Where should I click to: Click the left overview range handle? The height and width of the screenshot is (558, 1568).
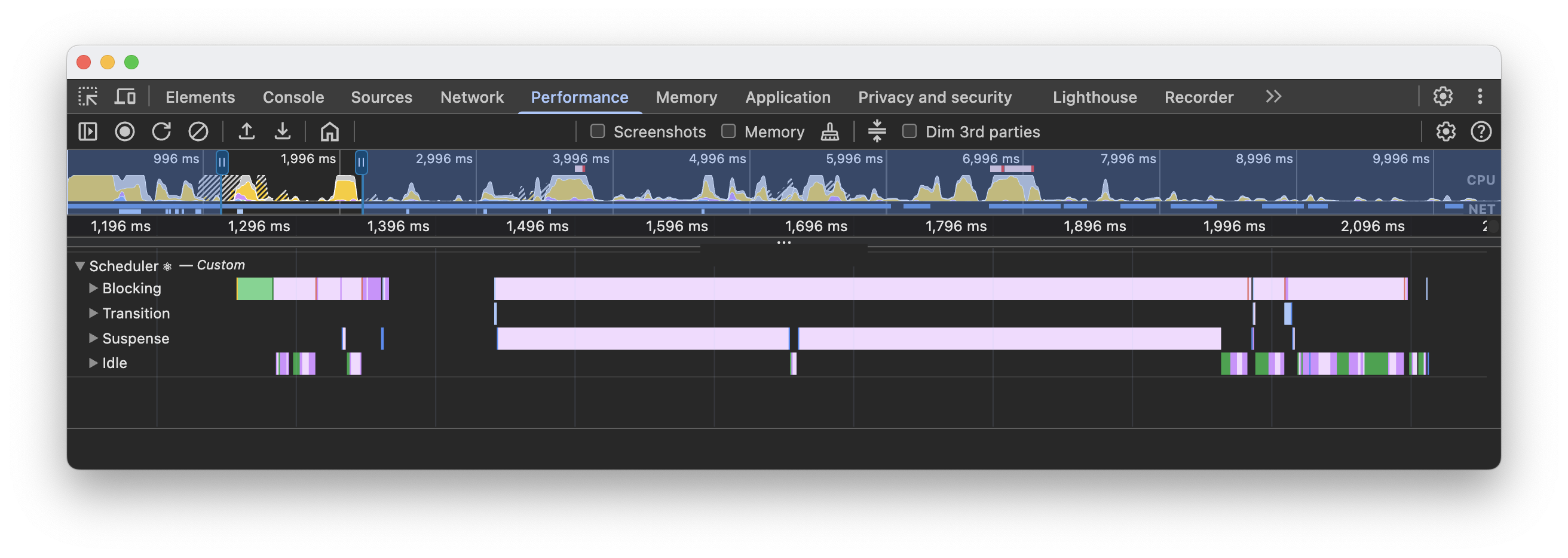click(x=222, y=163)
